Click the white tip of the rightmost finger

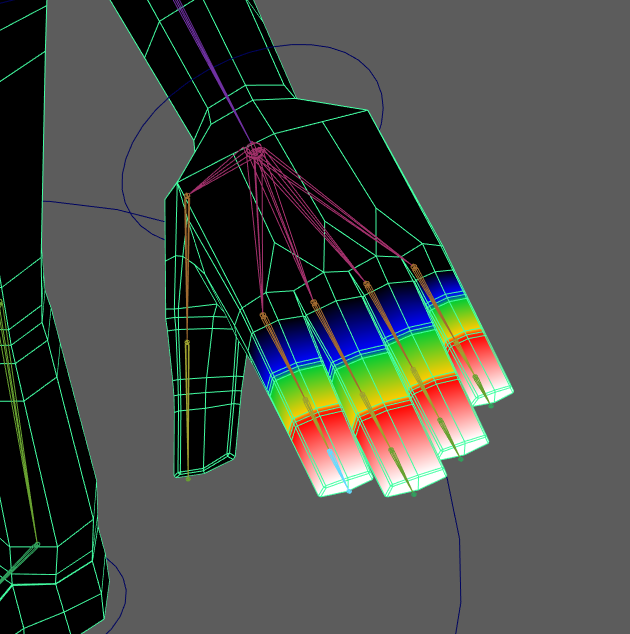497,388
